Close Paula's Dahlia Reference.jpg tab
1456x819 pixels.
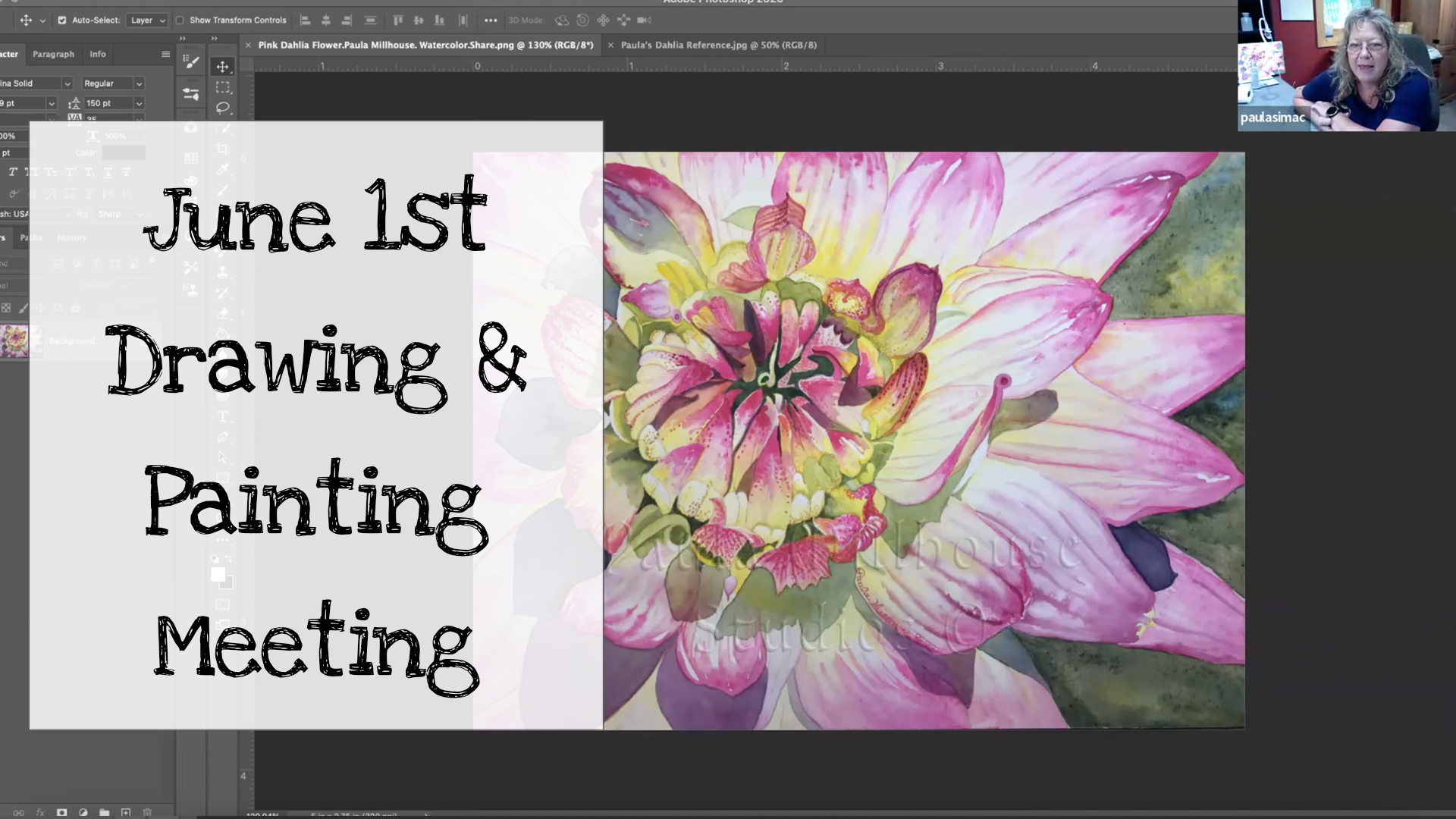[x=610, y=45]
